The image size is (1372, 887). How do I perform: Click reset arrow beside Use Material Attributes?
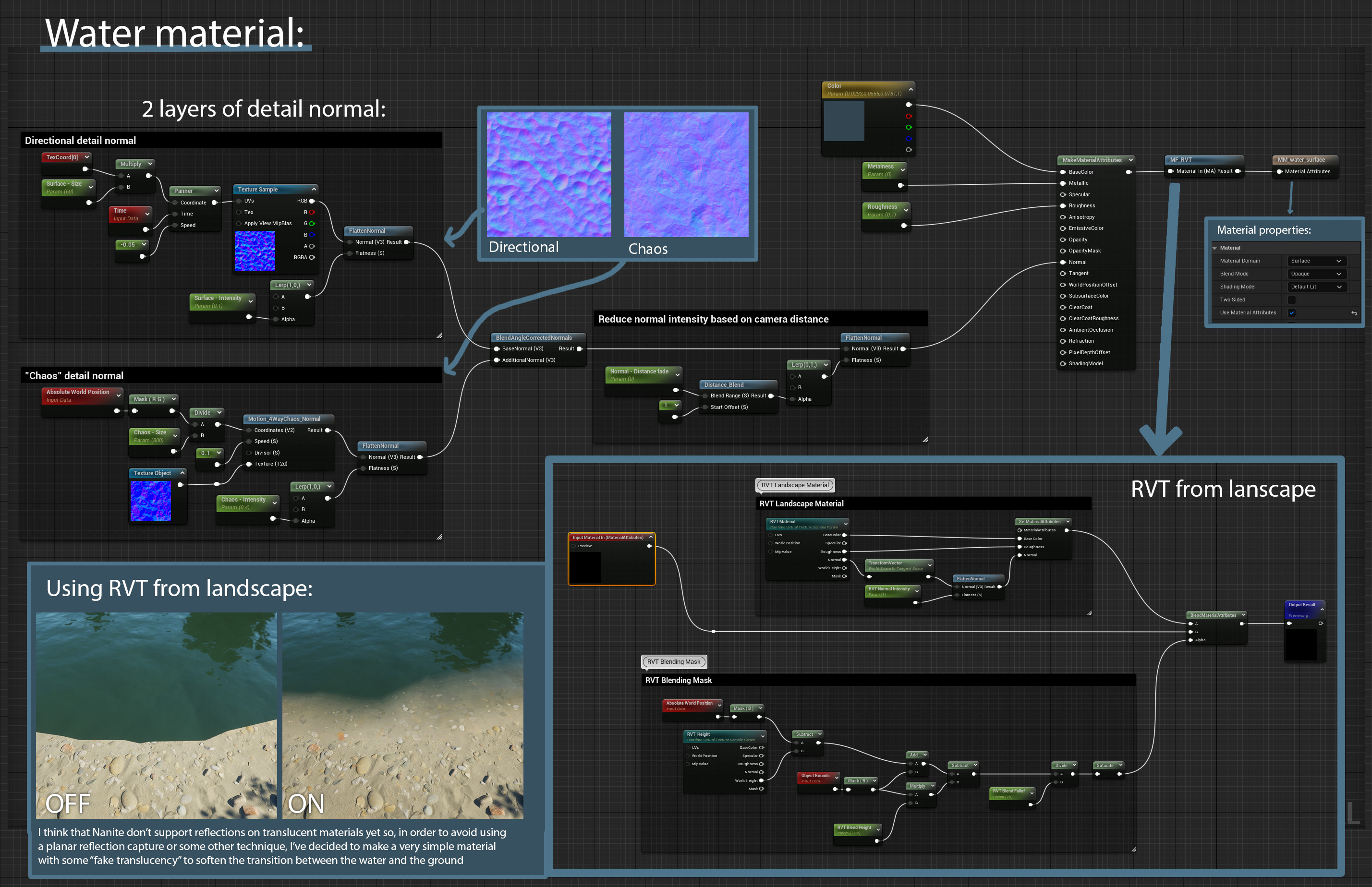click(1354, 313)
